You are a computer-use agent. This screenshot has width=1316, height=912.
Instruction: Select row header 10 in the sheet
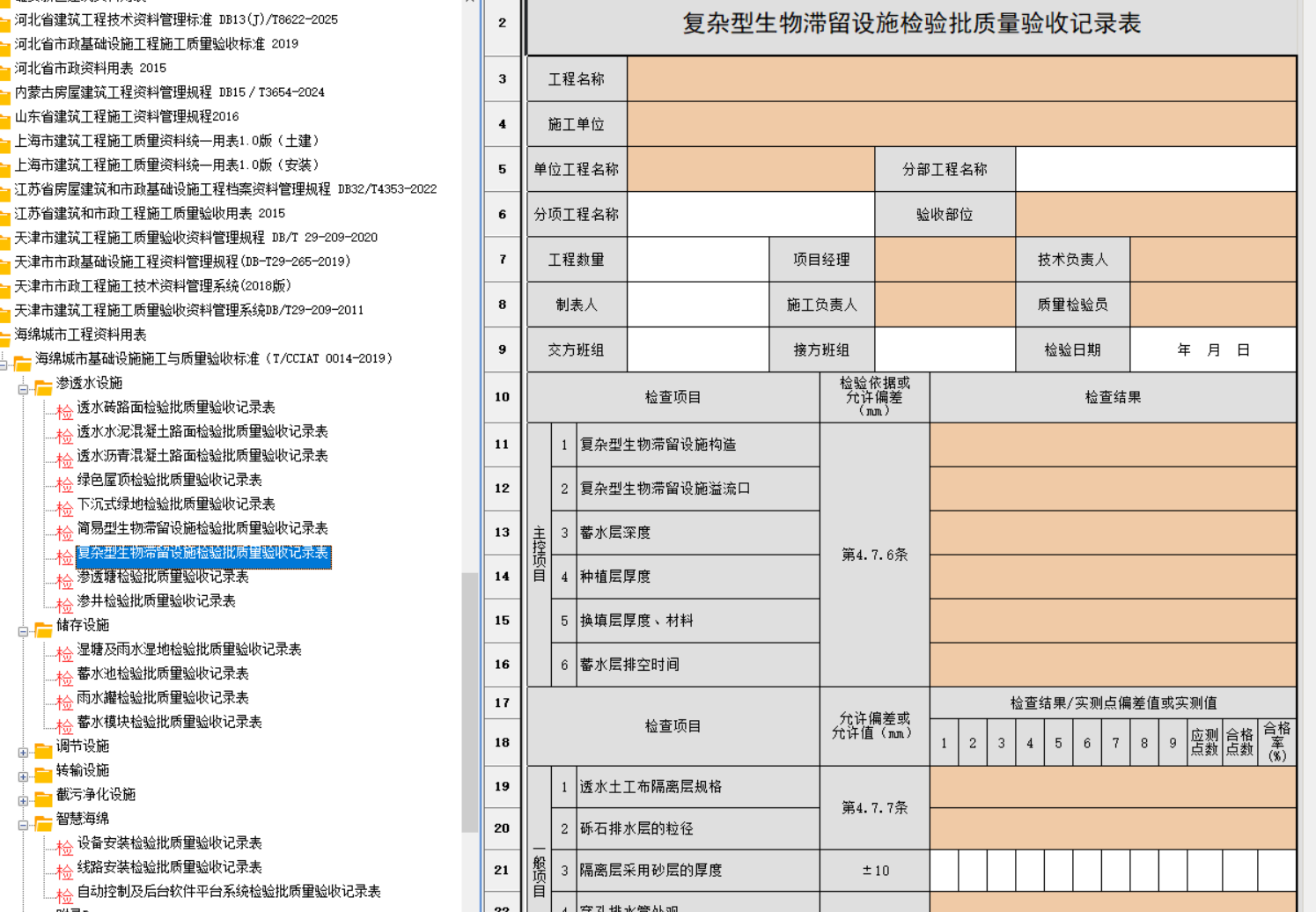click(502, 397)
